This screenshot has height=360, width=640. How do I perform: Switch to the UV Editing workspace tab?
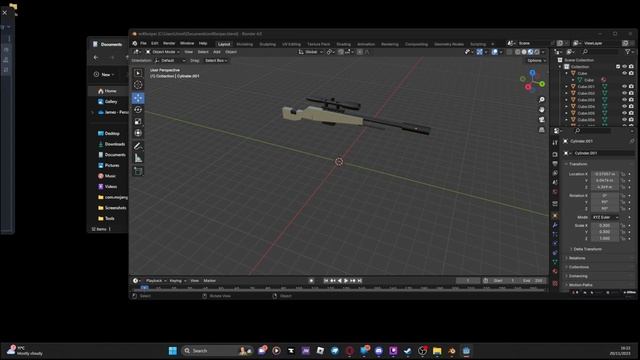coord(291,44)
